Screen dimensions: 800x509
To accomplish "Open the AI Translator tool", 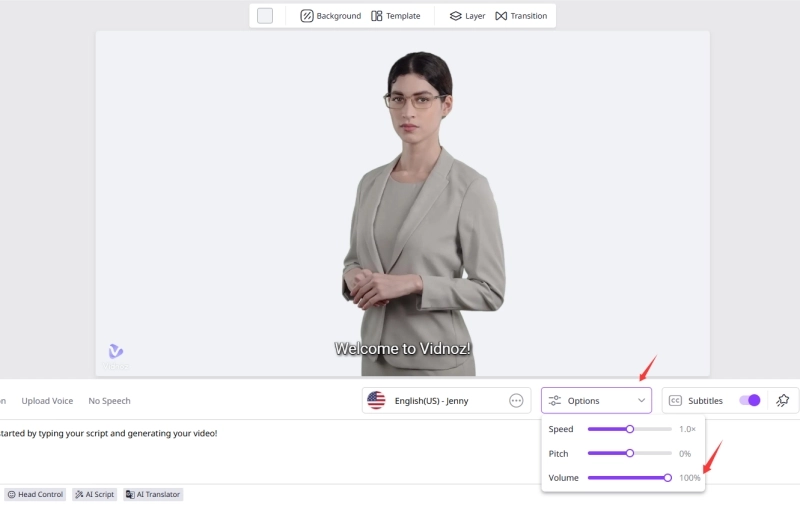I will click(153, 494).
